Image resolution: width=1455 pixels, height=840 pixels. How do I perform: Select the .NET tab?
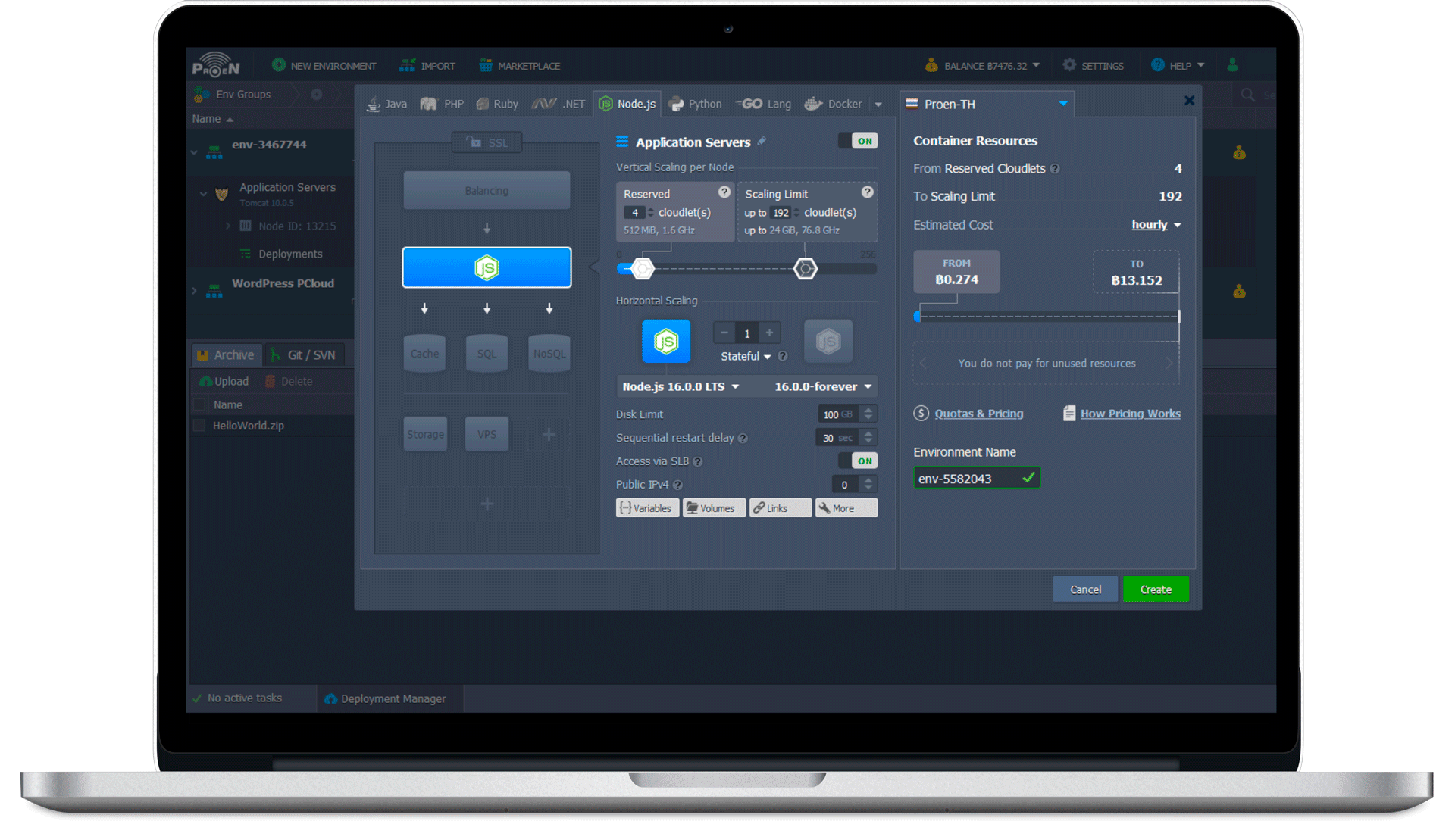559,104
